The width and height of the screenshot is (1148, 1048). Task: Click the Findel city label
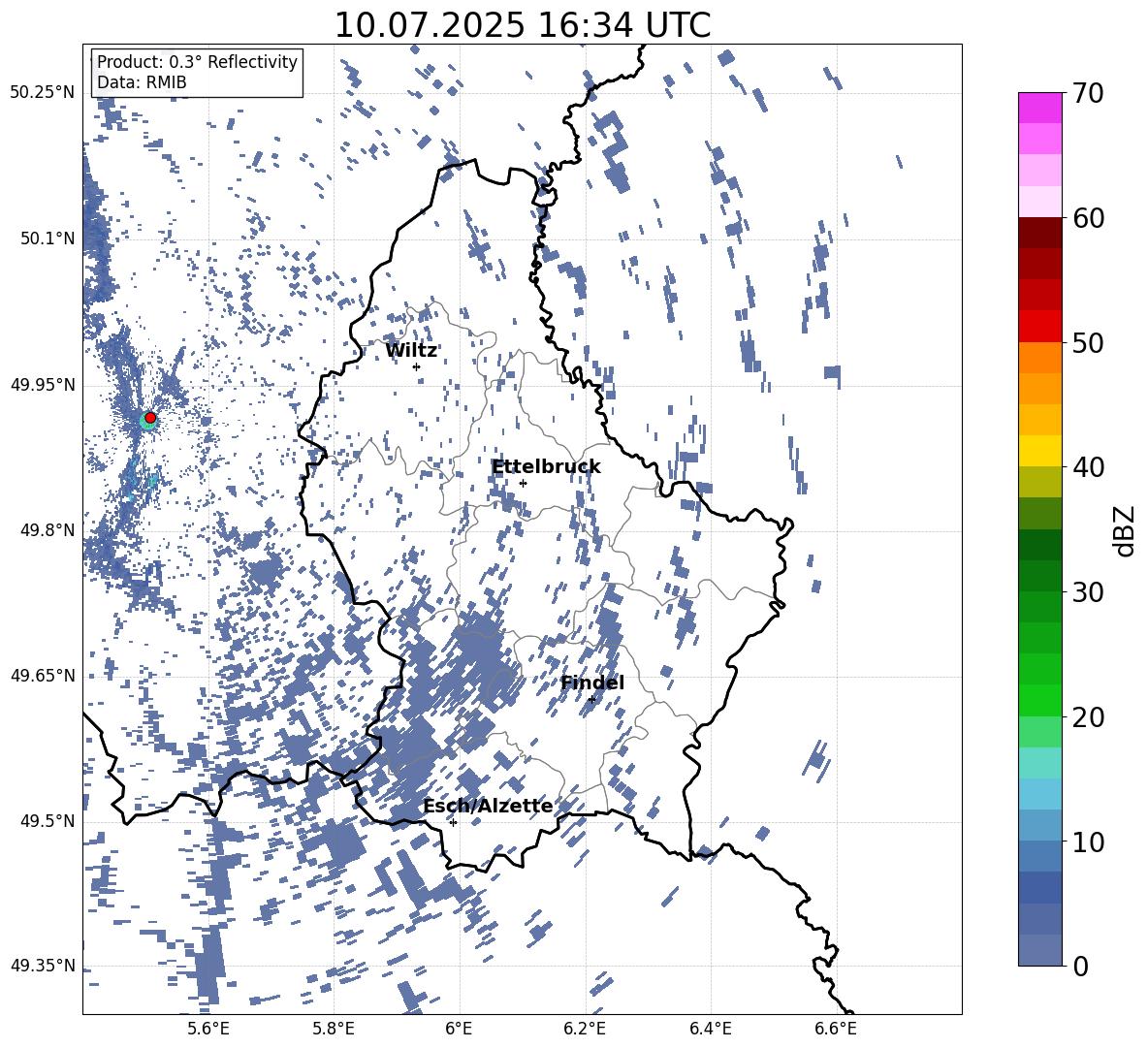click(592, 683)
